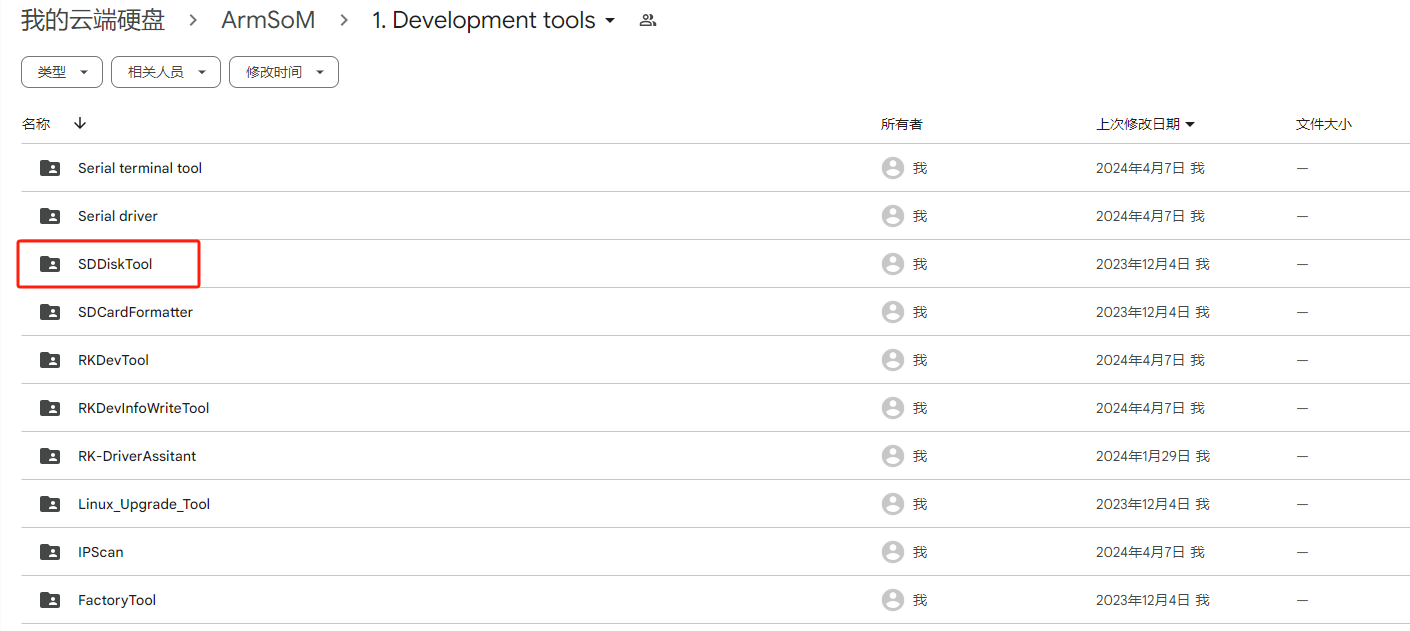Open the Serial terminal tool folder
The height and width of the screenshot is (631, 1410).
[x=140, y=167]
